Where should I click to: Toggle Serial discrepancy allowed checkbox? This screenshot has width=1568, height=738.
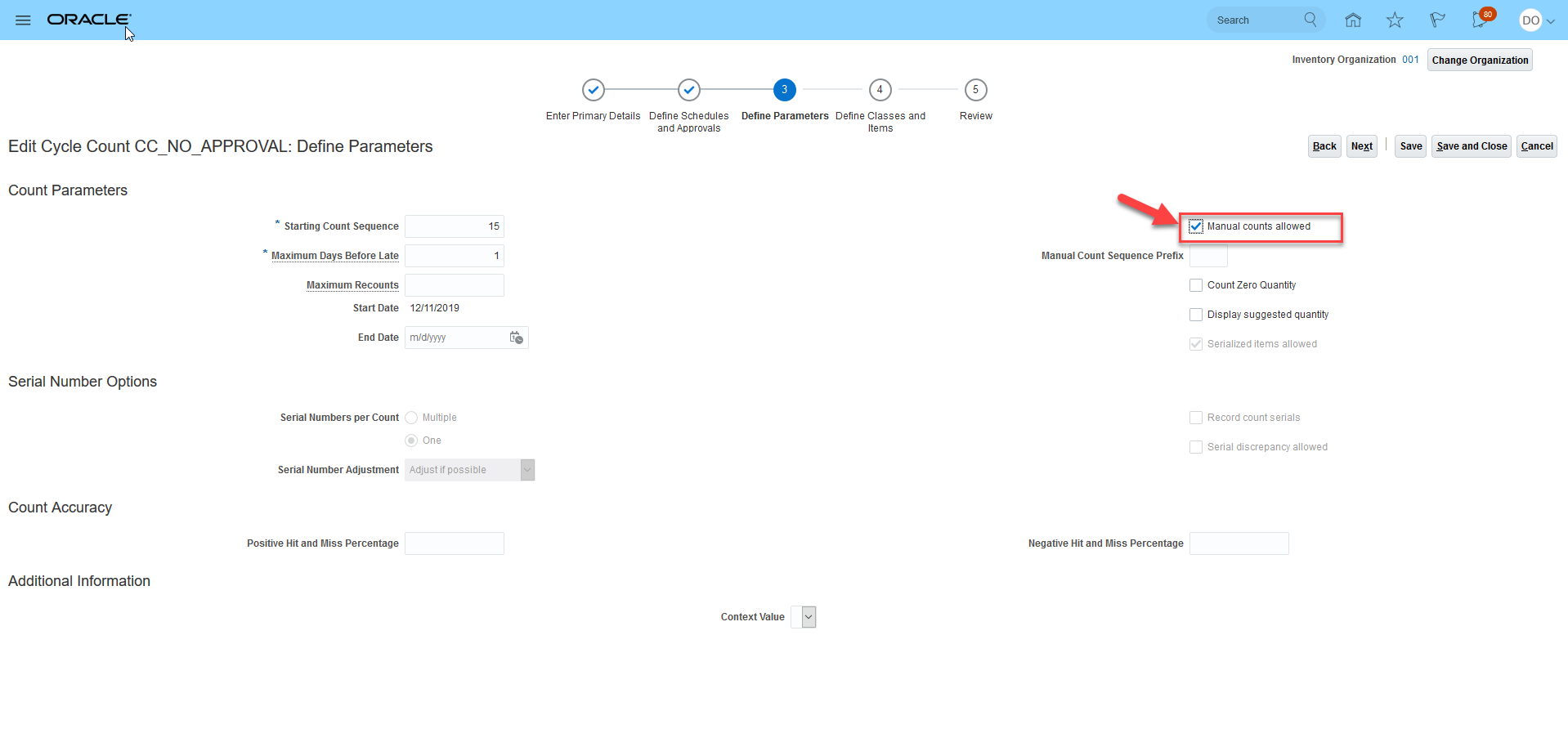(1196, 447)
